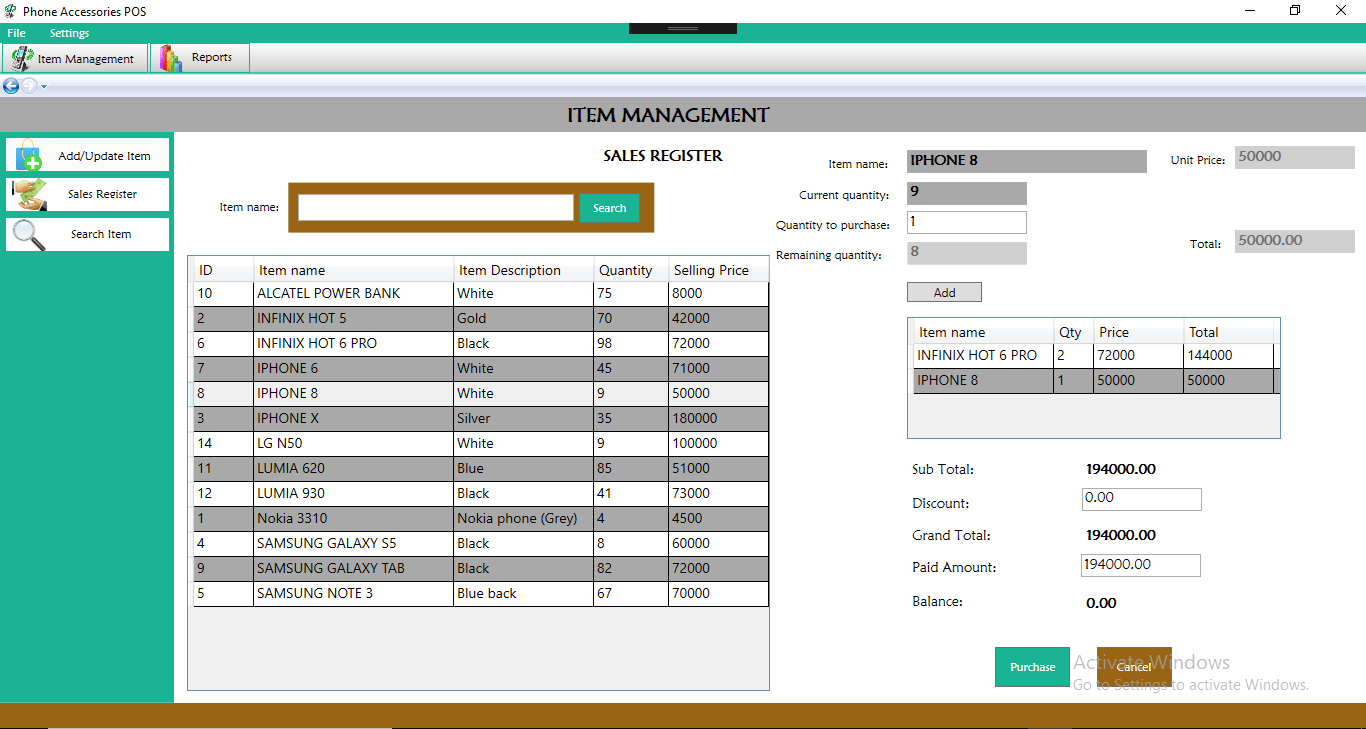Sort by the Item Description column header
1366x729 pixels.
(x=523, y=270)
